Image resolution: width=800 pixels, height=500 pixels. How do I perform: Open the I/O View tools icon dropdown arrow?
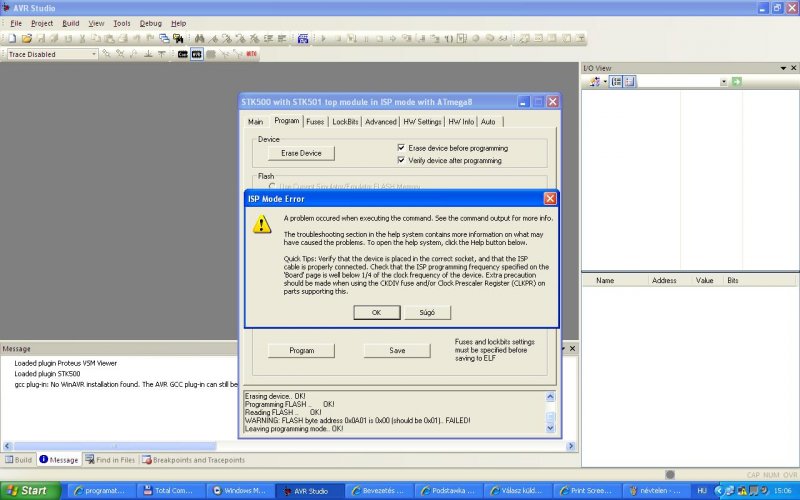pyautogui.click(x=605, y=82)
